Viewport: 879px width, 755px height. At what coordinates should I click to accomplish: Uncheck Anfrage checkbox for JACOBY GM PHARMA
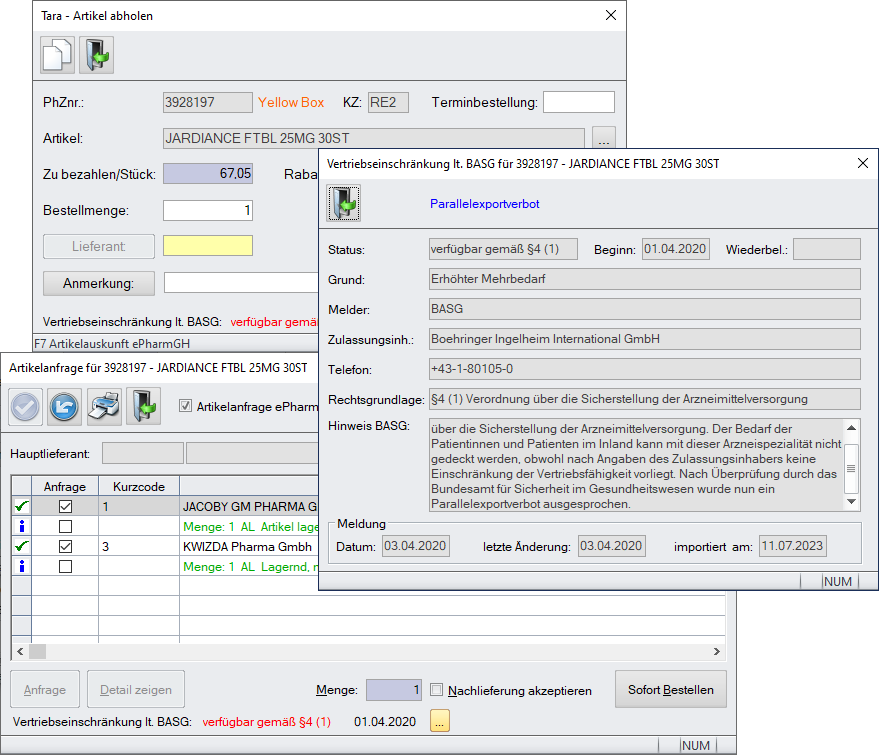65,507
